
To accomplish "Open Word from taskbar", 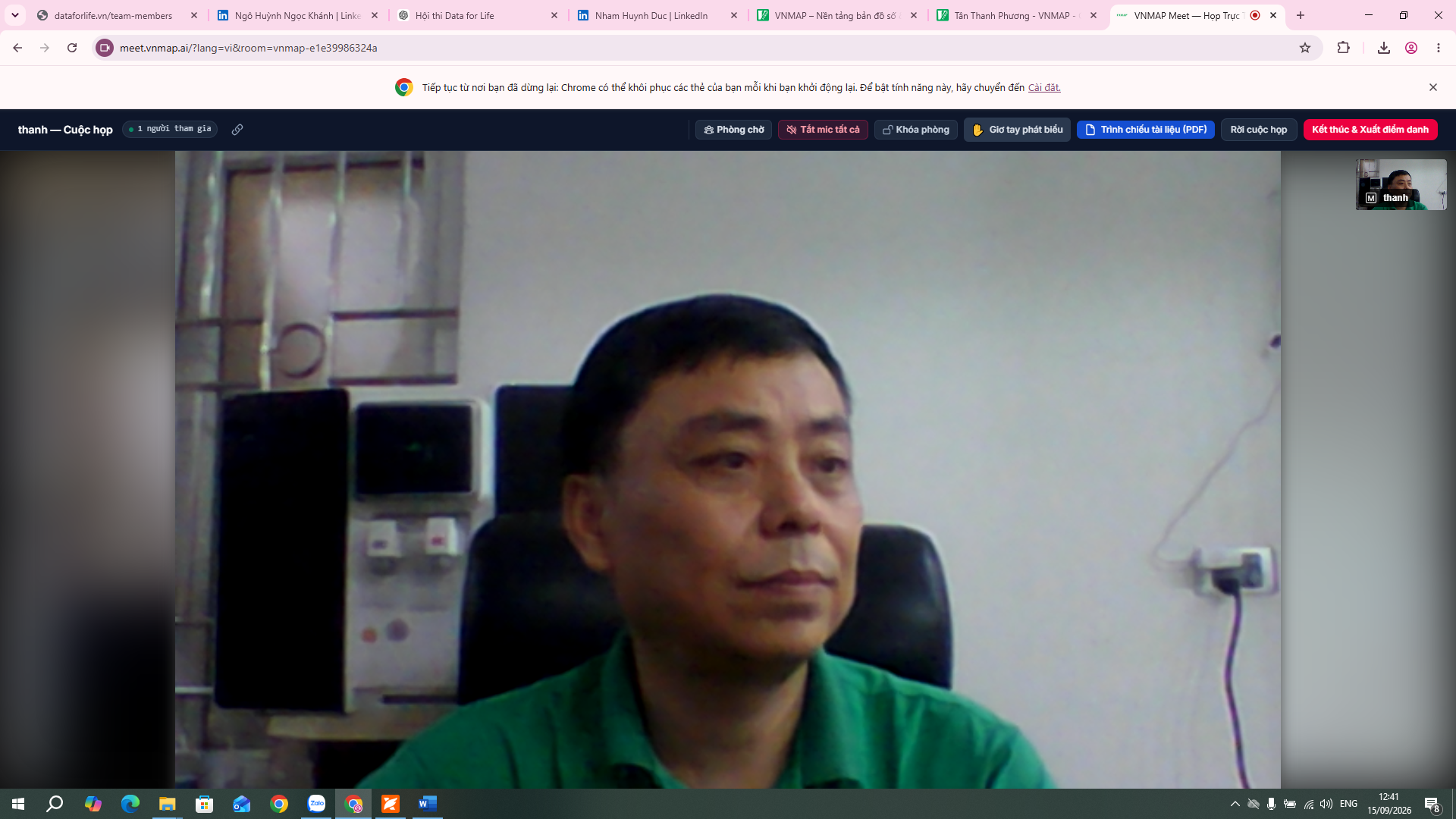I will [428, 804].
